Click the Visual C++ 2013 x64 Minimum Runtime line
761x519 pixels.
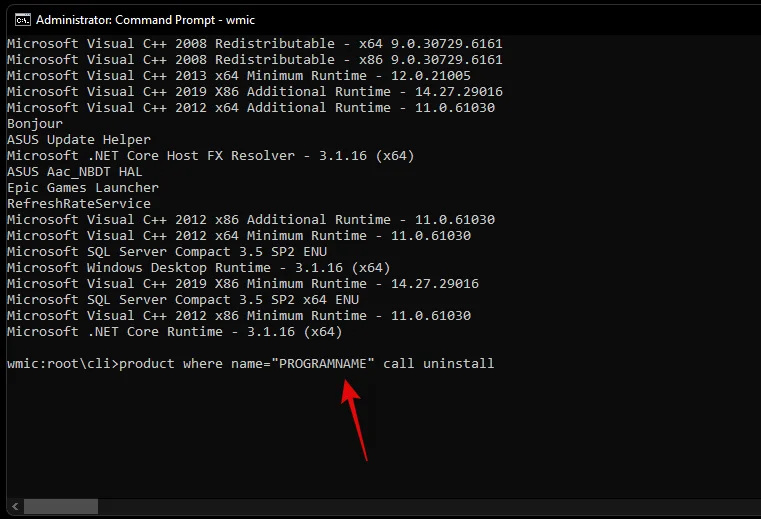click(x=239, y=76)
